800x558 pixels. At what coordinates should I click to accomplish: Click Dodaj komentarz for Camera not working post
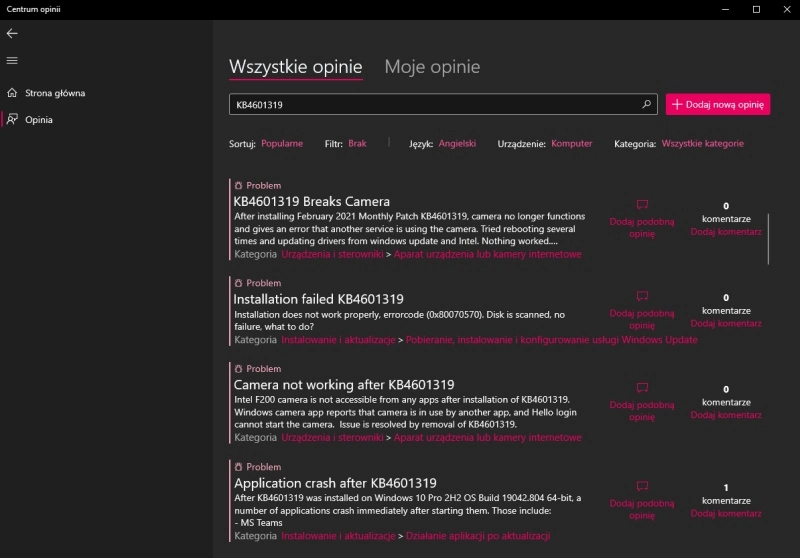coord(725,414)
